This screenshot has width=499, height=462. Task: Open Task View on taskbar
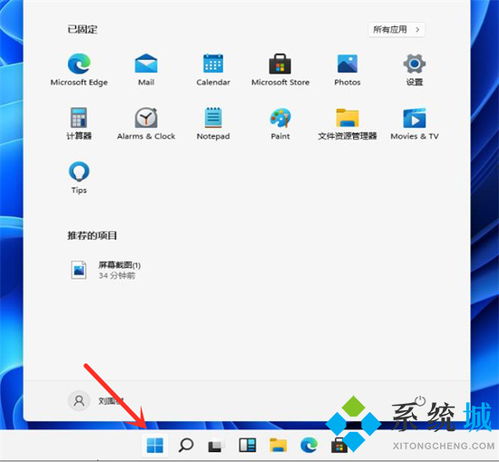coord(216,446)
